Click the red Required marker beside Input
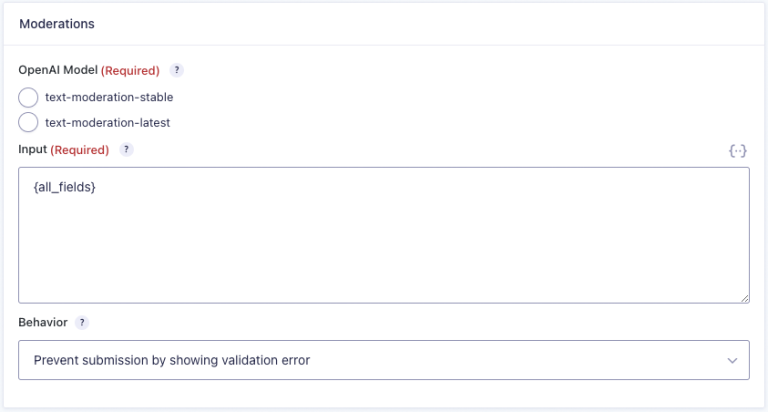The height and width of the screenshot is (412, 768). pos(79,150)
